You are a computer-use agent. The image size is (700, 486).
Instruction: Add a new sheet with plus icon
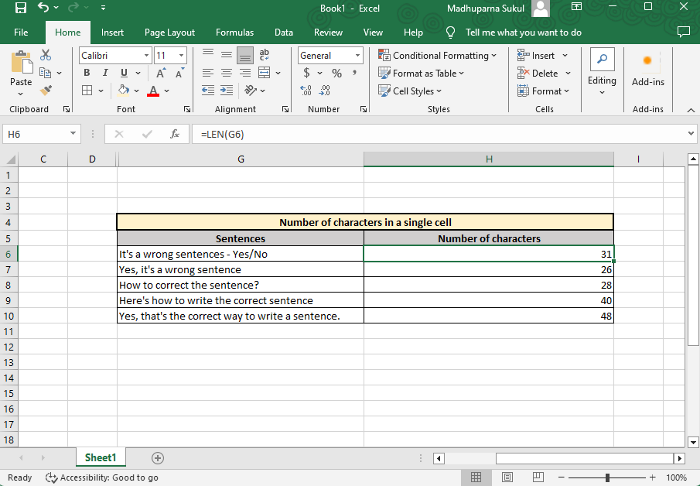(157, 458)
